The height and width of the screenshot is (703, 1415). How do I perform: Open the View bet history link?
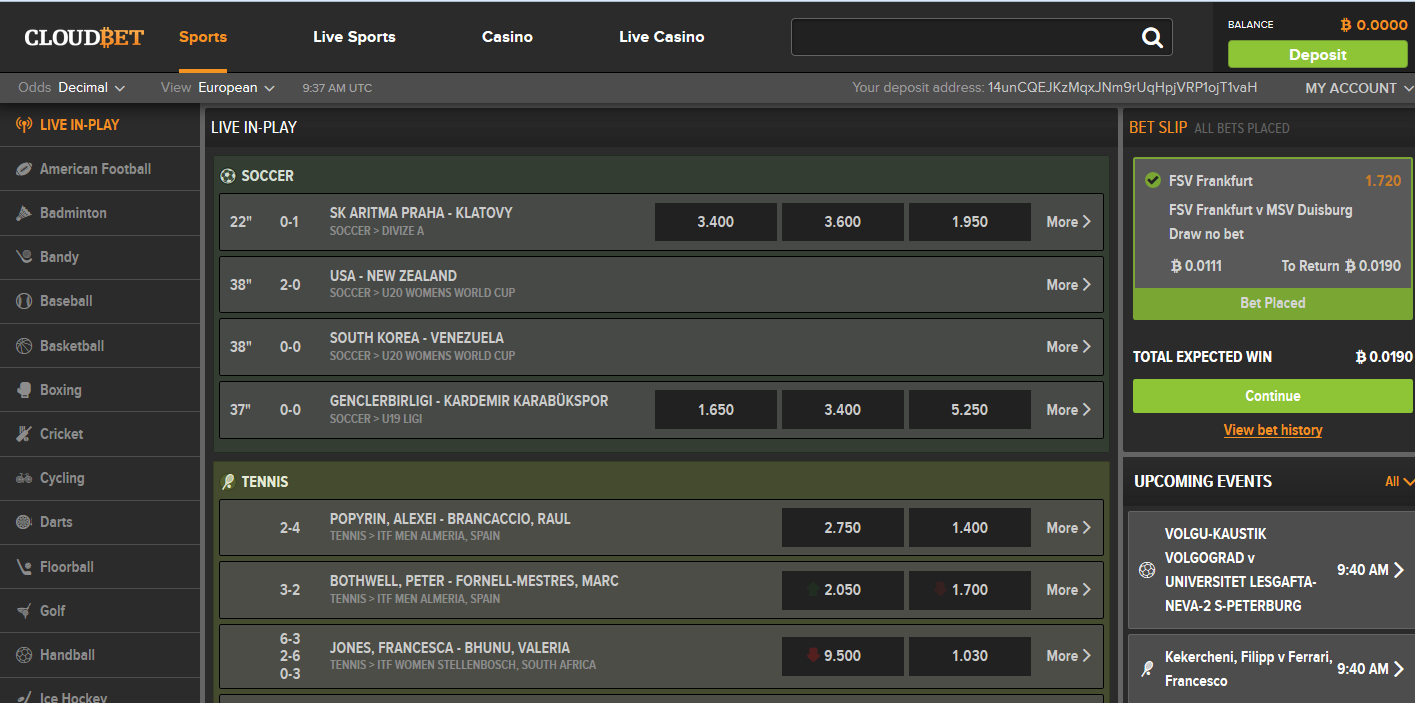coord(1272,430)
